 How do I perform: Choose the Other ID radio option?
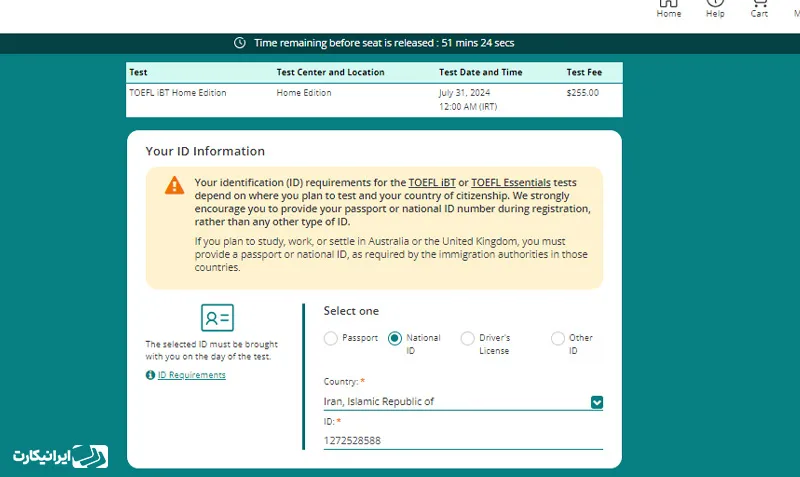click(558, 338)
